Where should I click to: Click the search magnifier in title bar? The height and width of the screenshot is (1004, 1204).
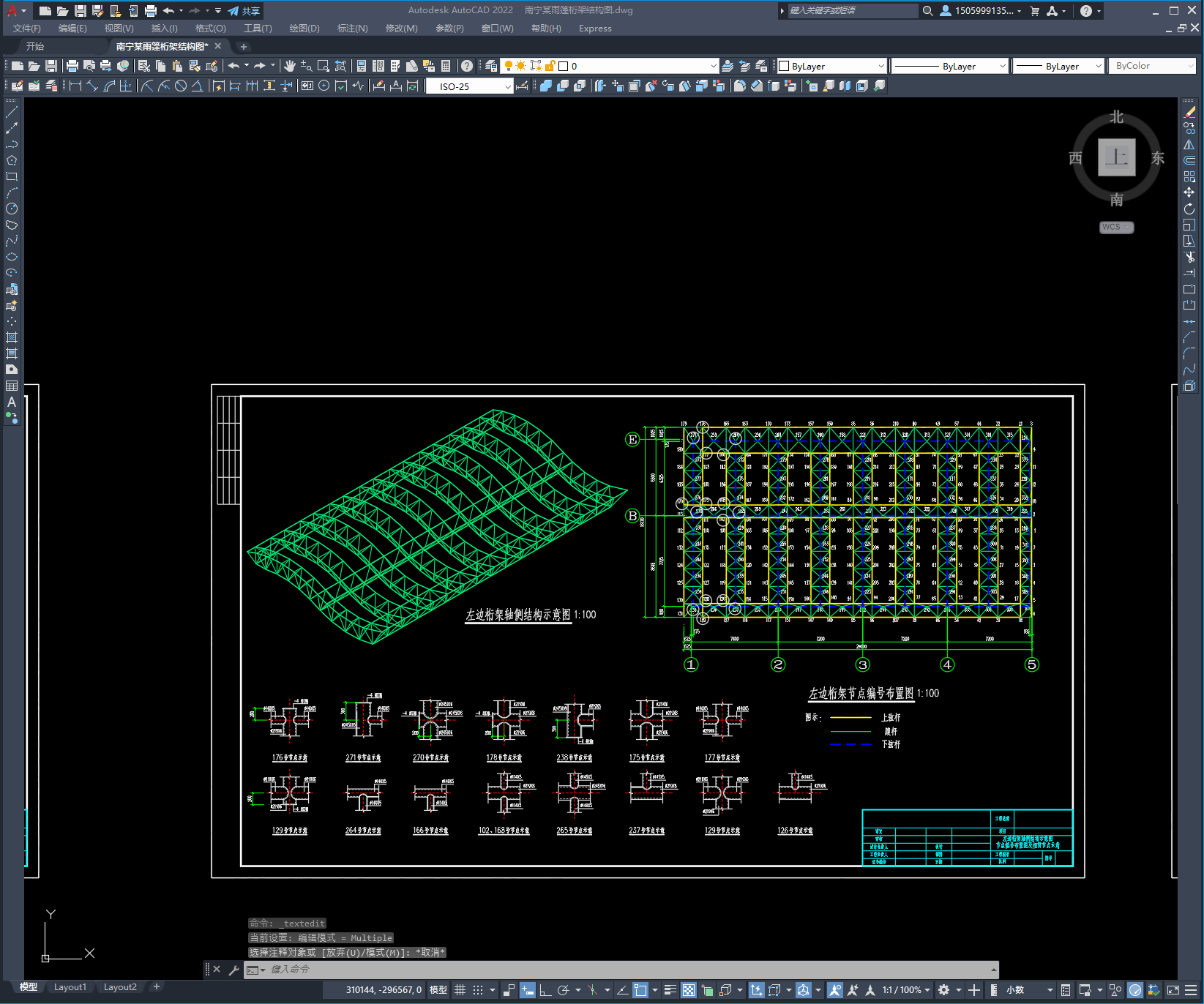927,11
